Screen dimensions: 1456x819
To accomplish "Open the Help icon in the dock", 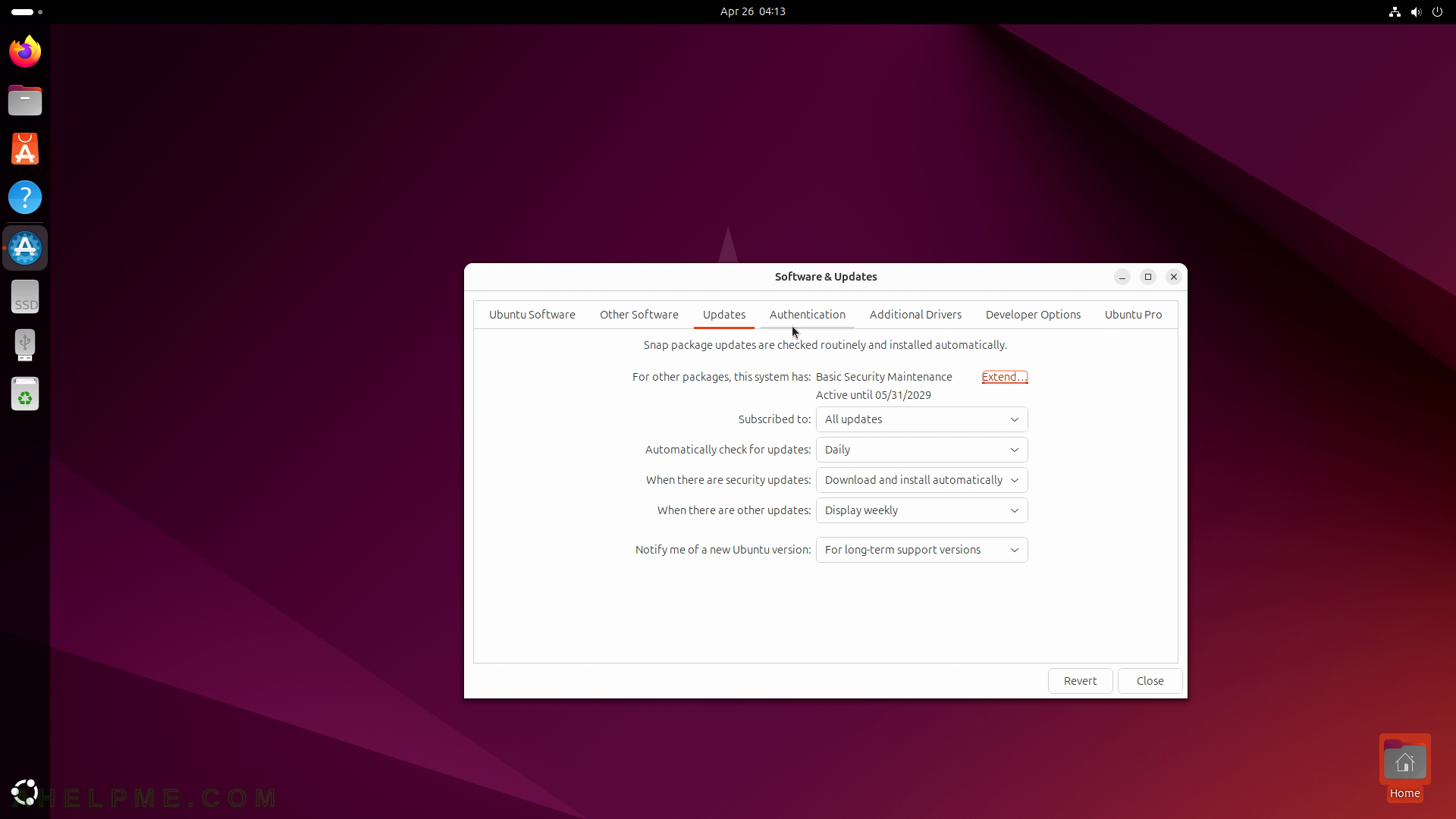I will click(25, 197).
